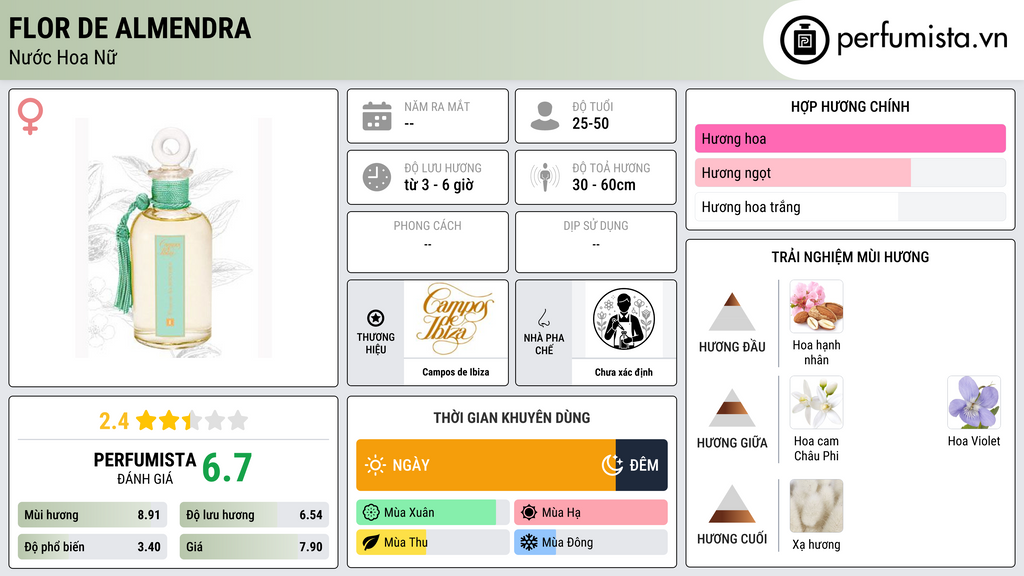Click the pink female gender symbol
Screen dimensions: 1024x576
(x=30, y=116)
